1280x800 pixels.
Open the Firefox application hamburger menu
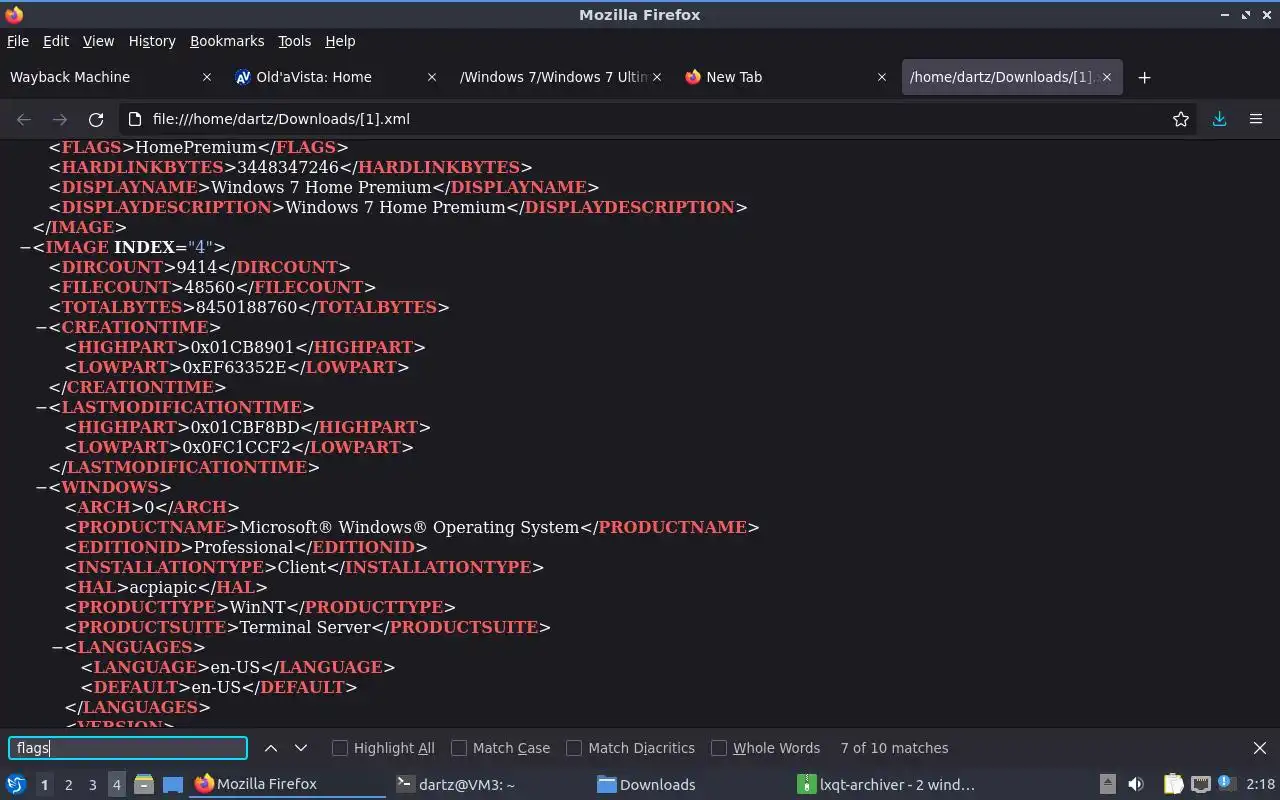(x=1256, y=119)
